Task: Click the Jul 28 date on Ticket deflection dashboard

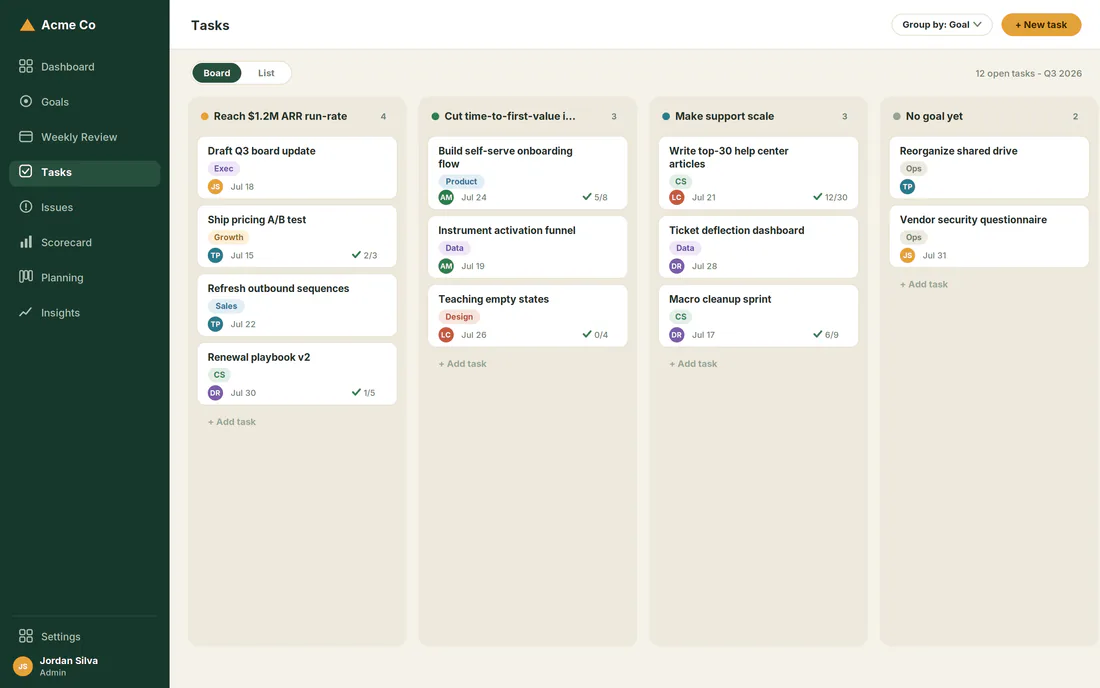Action: (x=704, y=266)
